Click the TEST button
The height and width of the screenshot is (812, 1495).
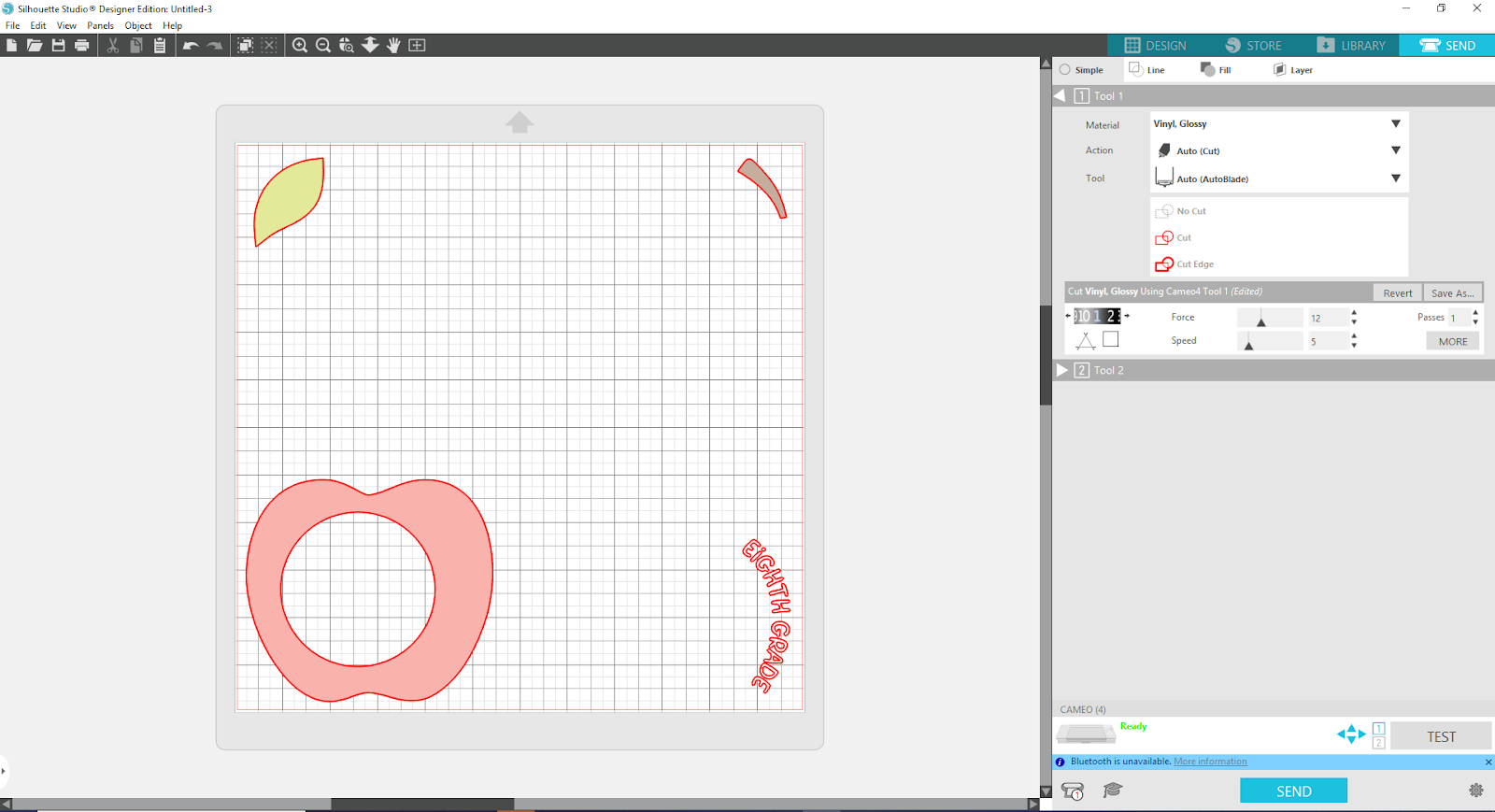pyautogui.click(x=1441, y=736)
